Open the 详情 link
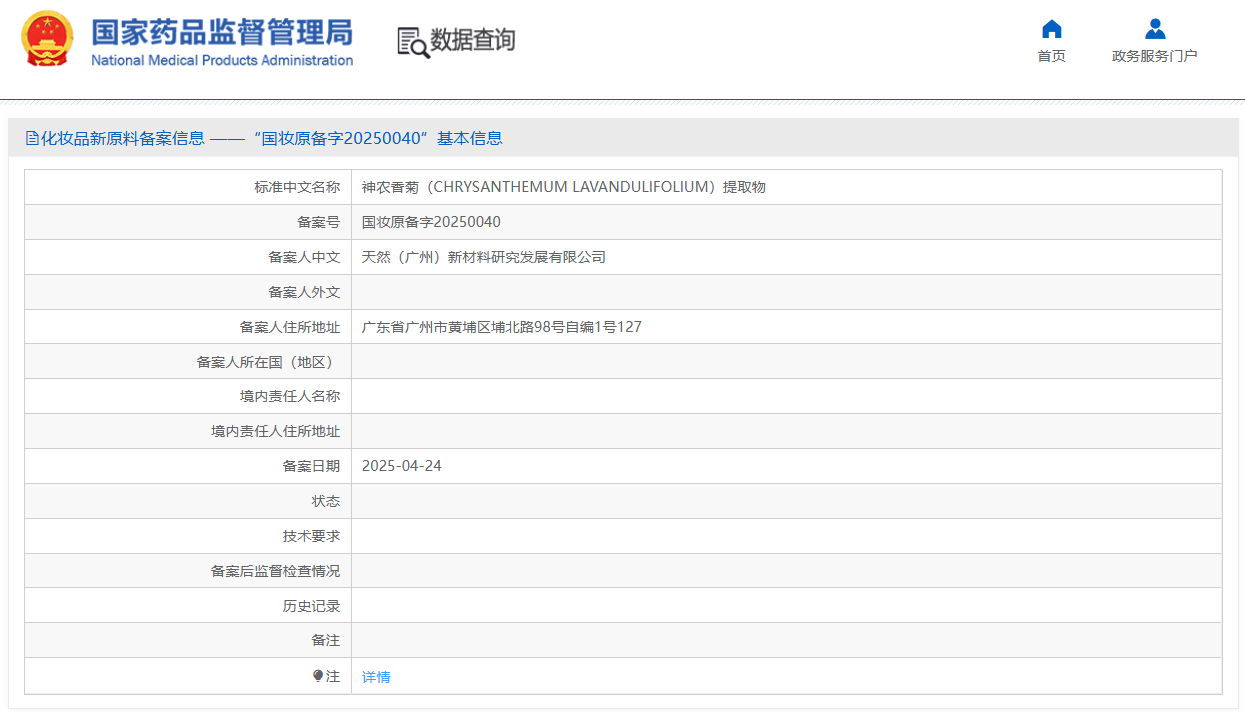The width and height of the screenshot is (1245, 712). (x=376, y=677)
